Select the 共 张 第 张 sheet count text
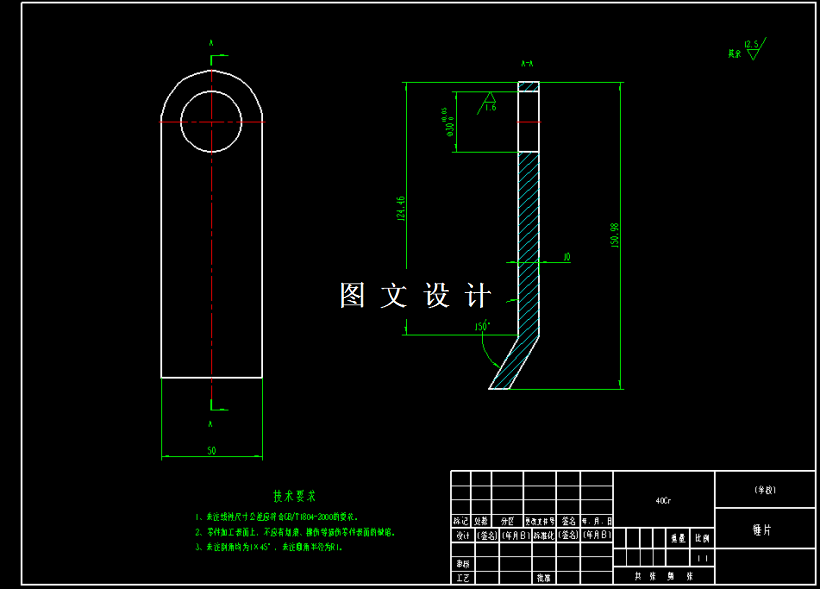The width and height of the screenshot is (820, 589). [663, 576]
